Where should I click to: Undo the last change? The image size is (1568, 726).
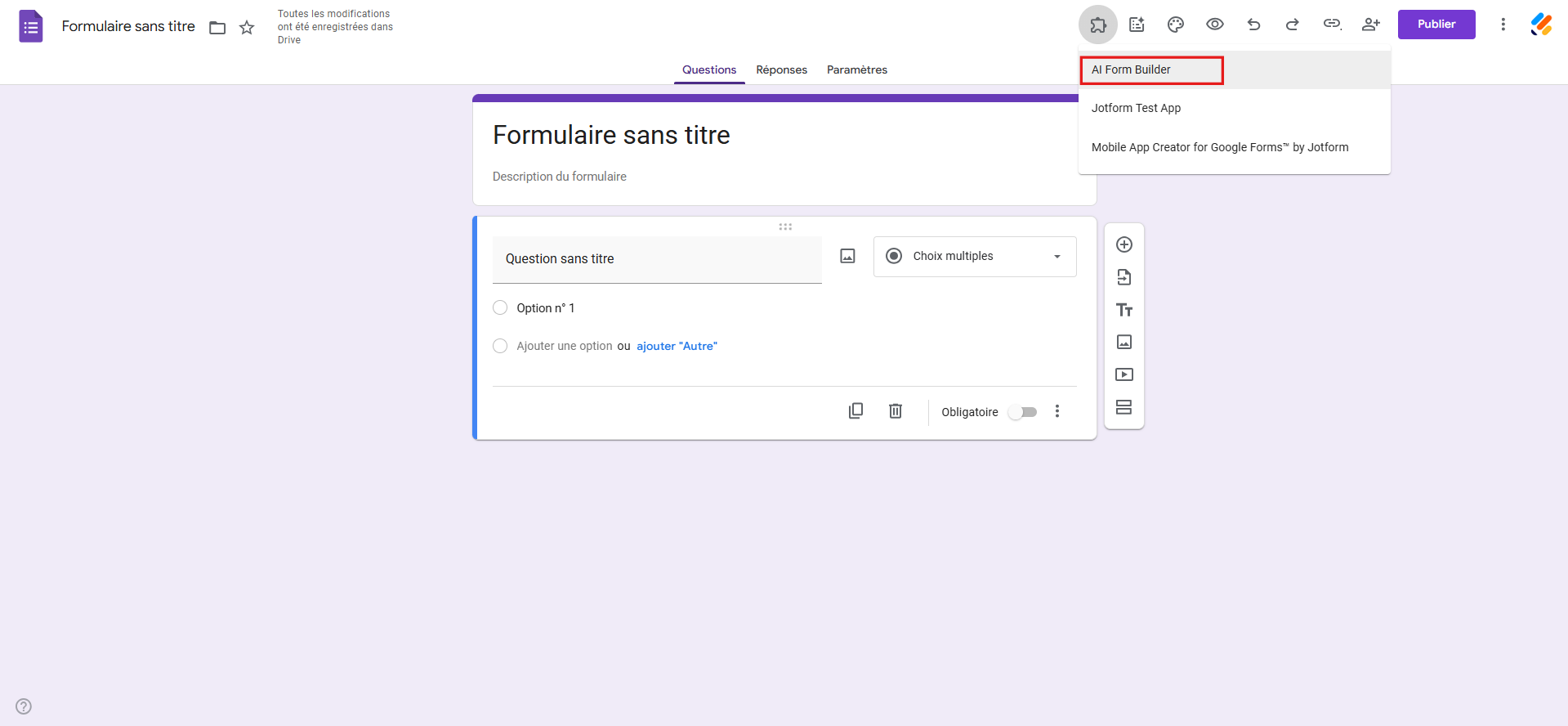[x=1254, y=25]
